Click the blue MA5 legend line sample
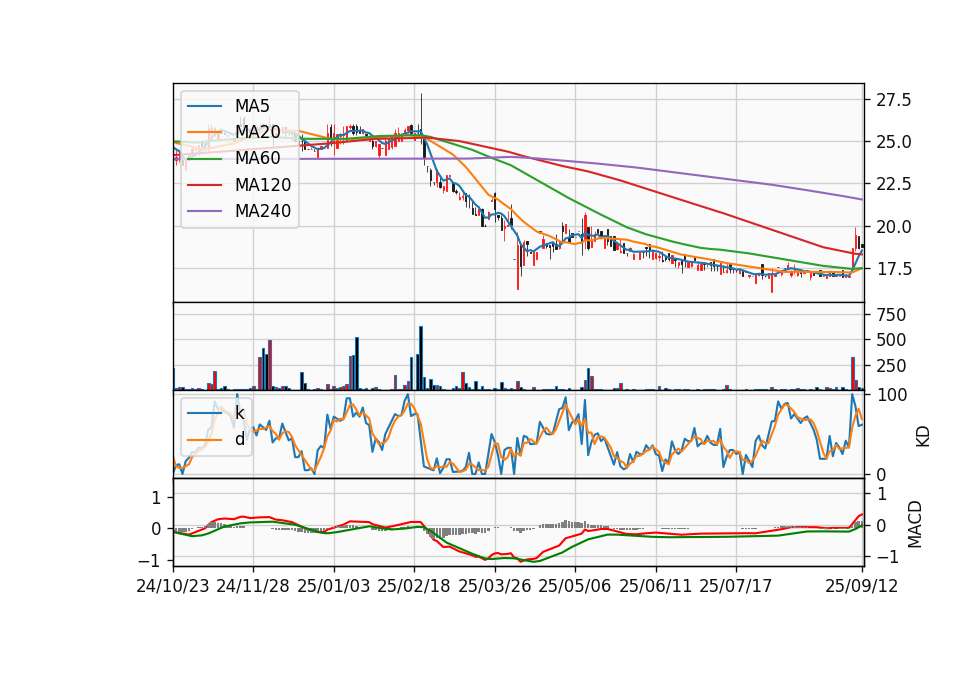 (x=204, y=106)
